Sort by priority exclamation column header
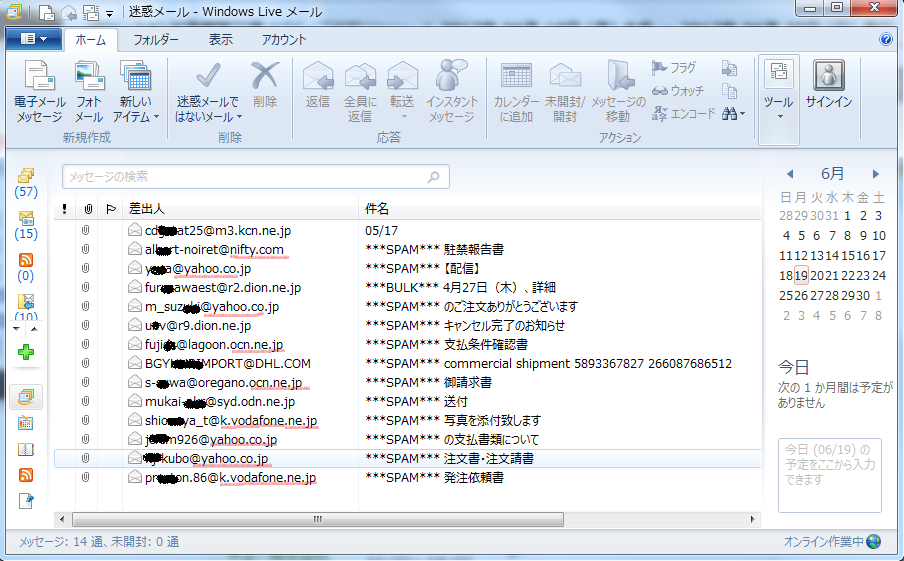The width and height of the screenshot is (904, 561). click(65, 209)
